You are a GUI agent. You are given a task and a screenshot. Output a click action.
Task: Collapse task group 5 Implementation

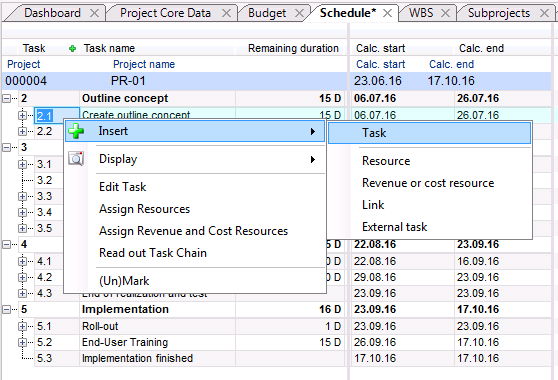(x=7, y=310)
